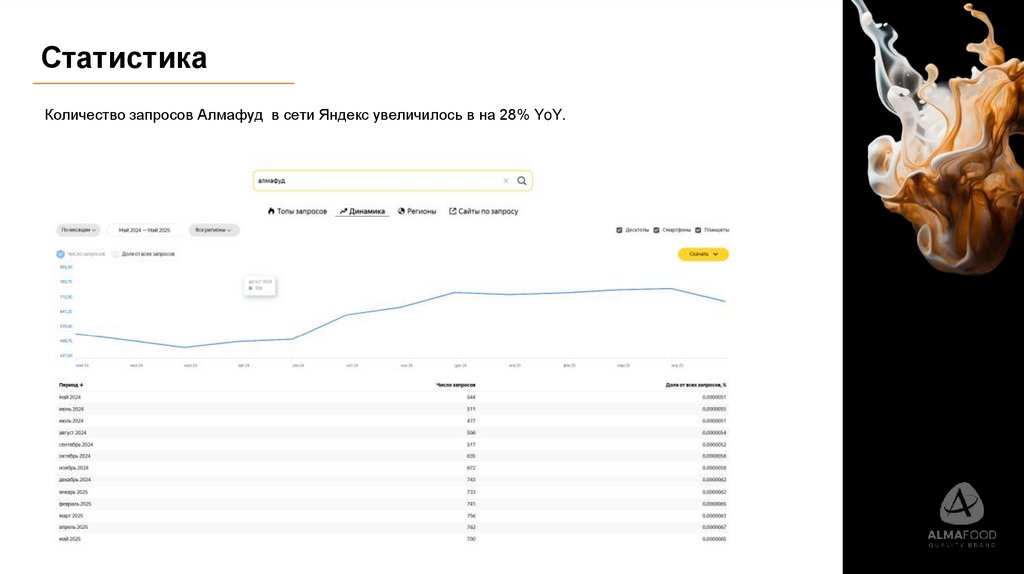The width and height of the screenshot is (1024, 574).
Task: Select the январь 2025 row label
Action: 73,492
